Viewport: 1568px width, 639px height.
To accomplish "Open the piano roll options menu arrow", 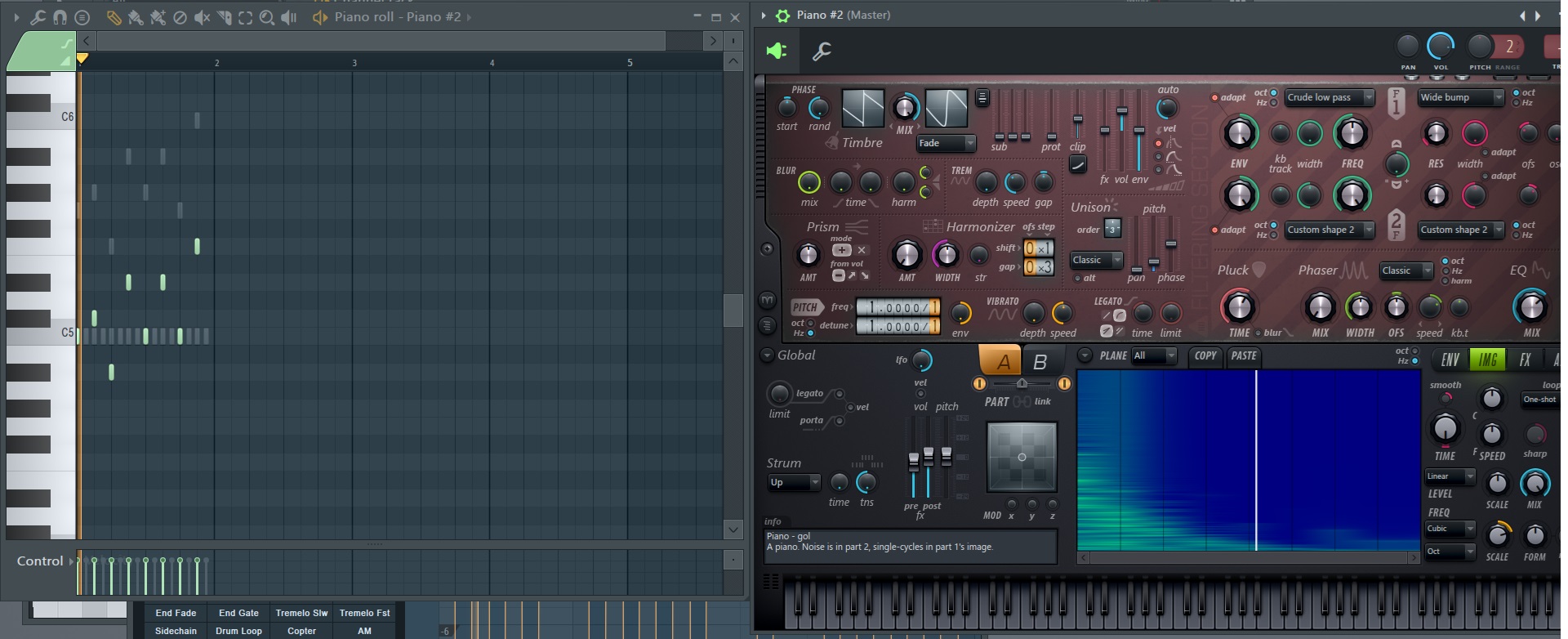I will [16, 17].
